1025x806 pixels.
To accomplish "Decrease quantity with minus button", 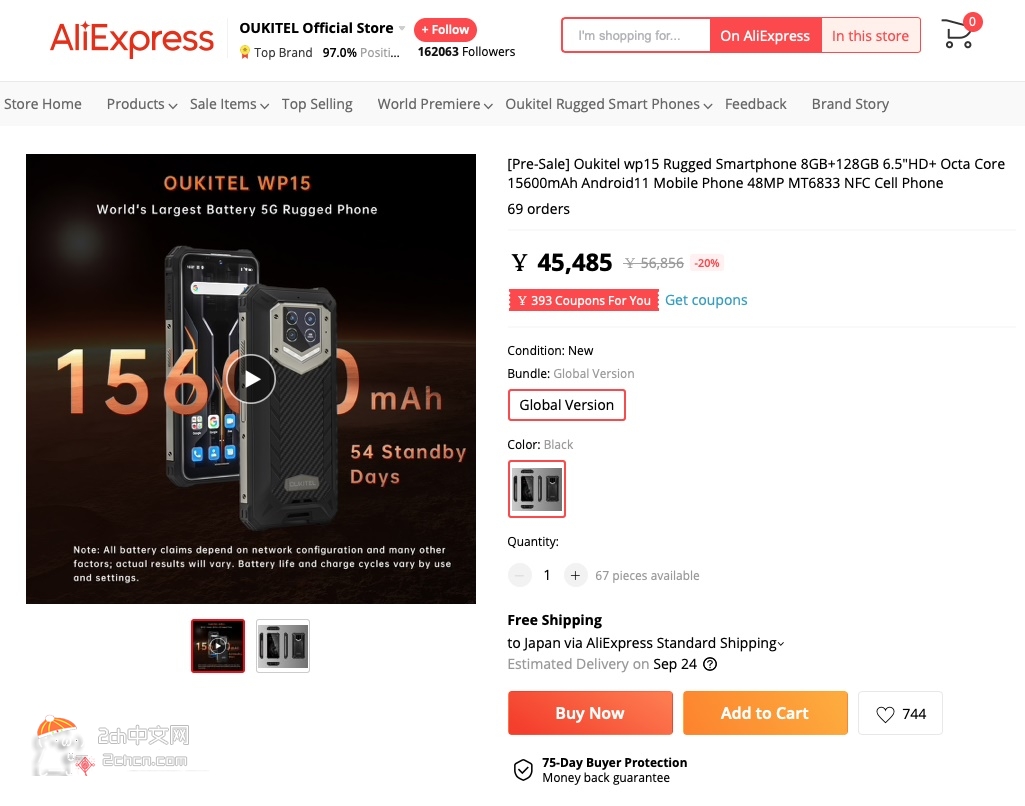I will [520, 575].
